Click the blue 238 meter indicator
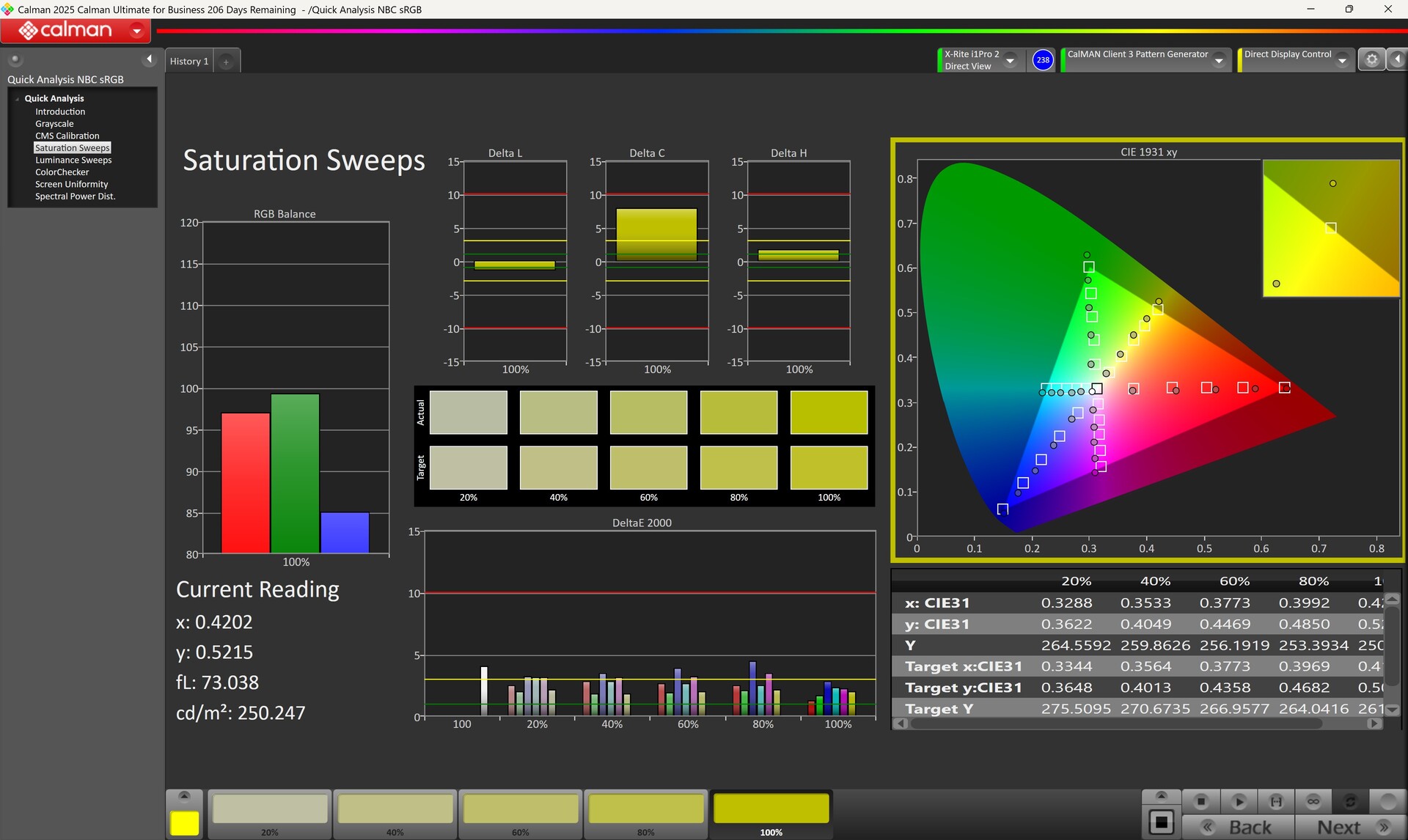 [x=1042, y=60]
